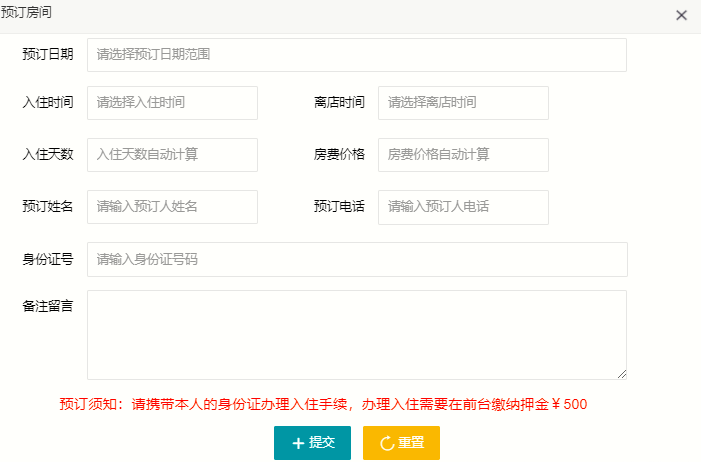Click the 预订电话 label
701x462 pixels.
tap(339, 206)
